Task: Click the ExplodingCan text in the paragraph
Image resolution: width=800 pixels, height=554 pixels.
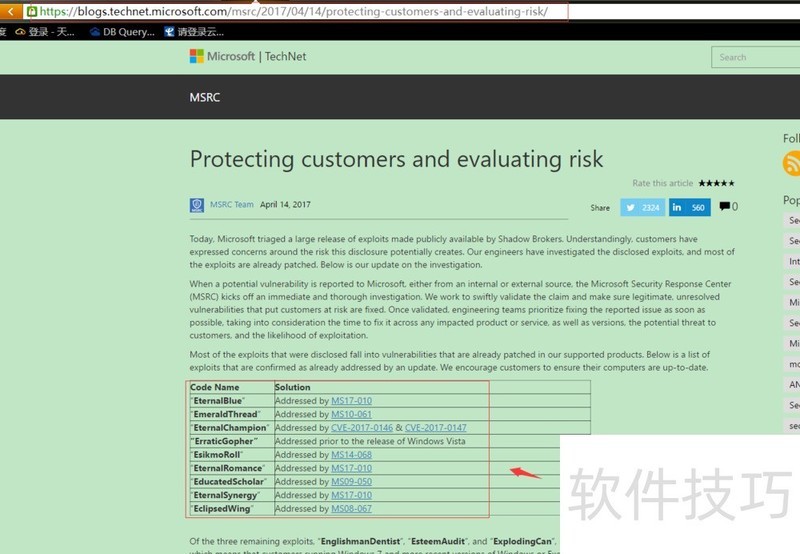Action: coord(522,541)
